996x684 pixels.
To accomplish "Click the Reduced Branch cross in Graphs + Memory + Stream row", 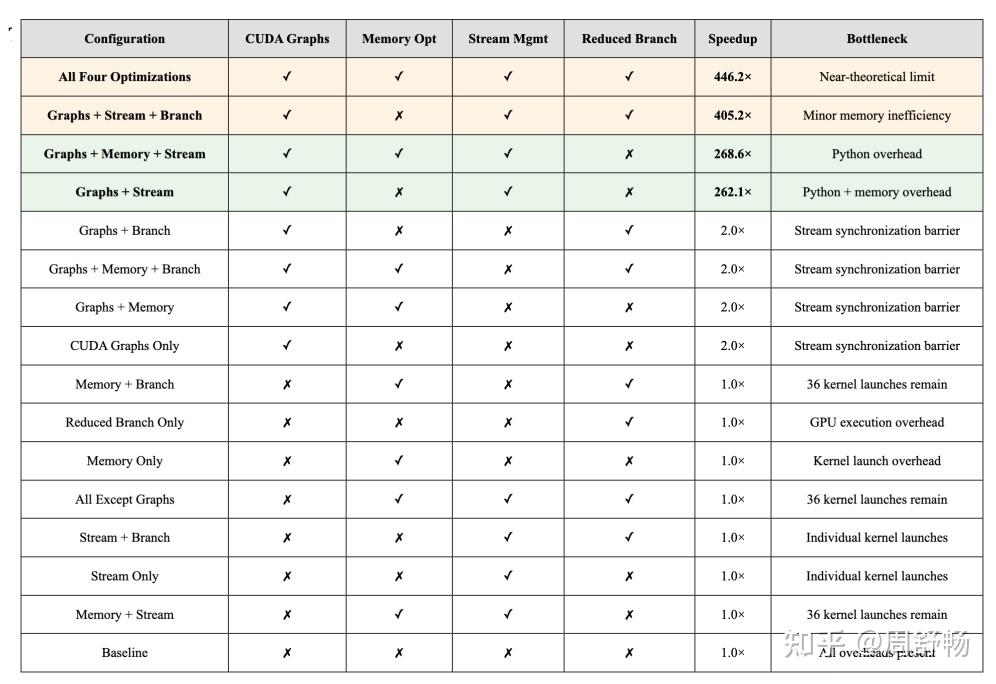I will [629, 154].
